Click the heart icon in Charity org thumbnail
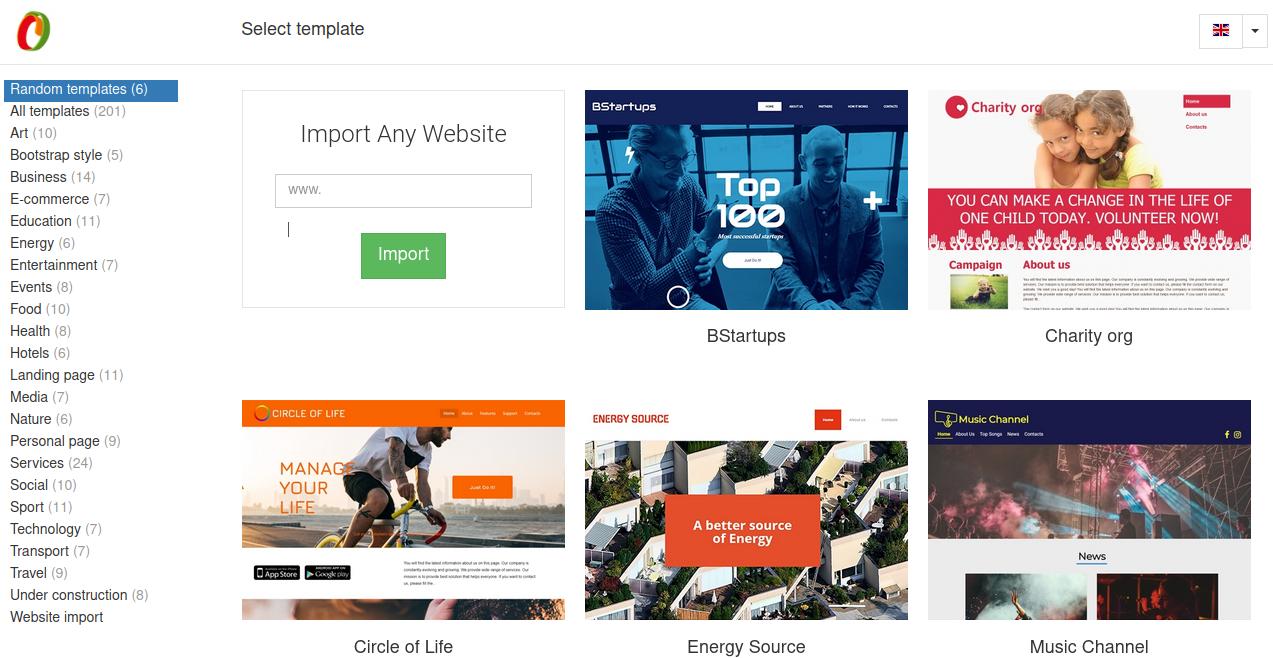1273x658 pixels. tap(957, 107)
